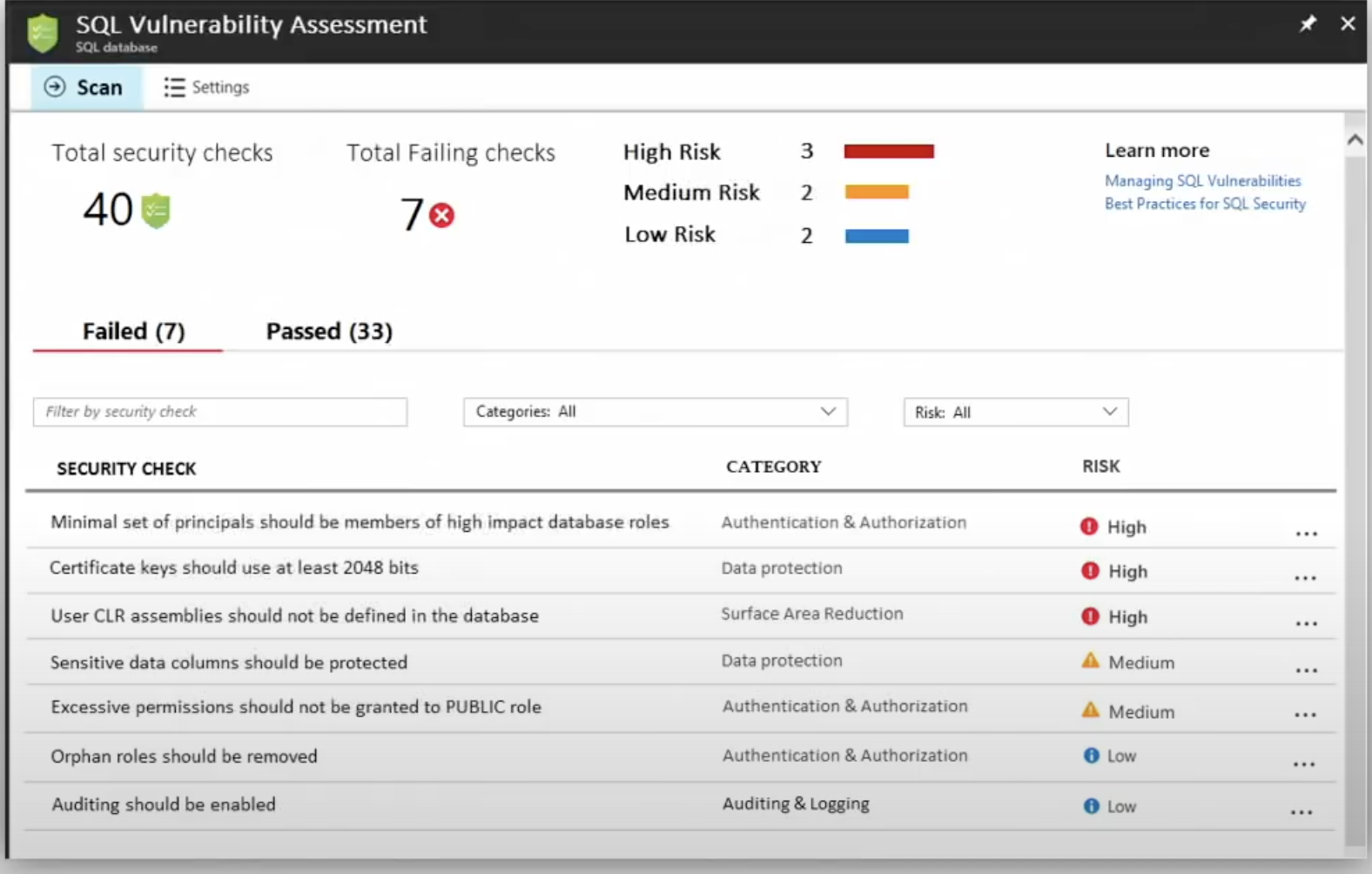Click High risk icon on User CLR row
The image size is (1372, 874).
pyautogui.click(x=1090, y=615)
